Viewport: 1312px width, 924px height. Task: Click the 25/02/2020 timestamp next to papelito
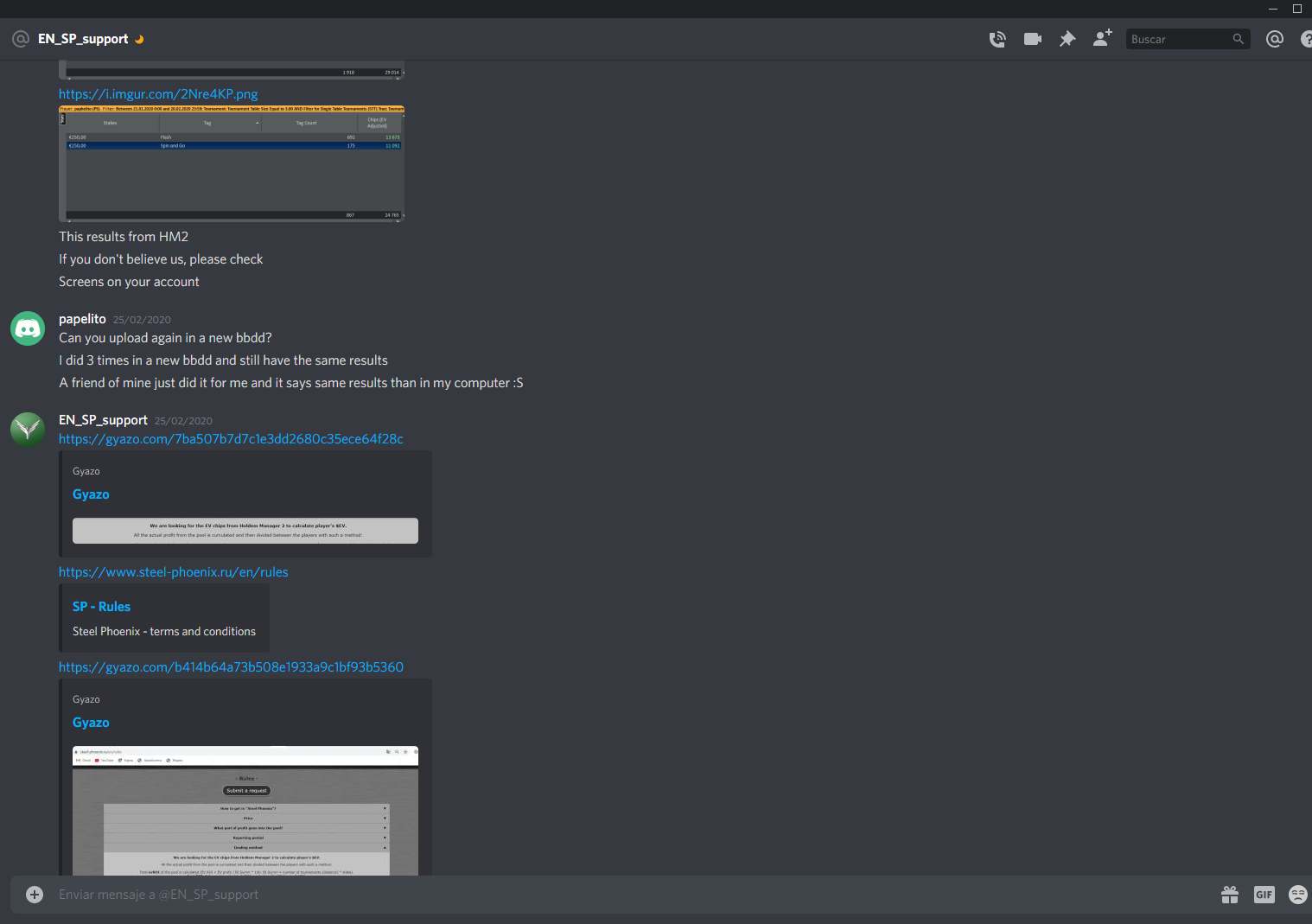142,320
